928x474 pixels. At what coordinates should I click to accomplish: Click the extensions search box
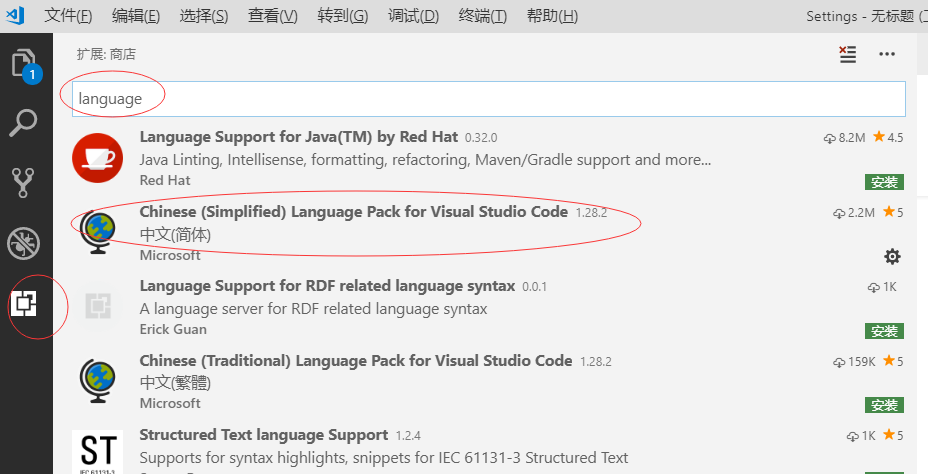(x=489, y=99)
